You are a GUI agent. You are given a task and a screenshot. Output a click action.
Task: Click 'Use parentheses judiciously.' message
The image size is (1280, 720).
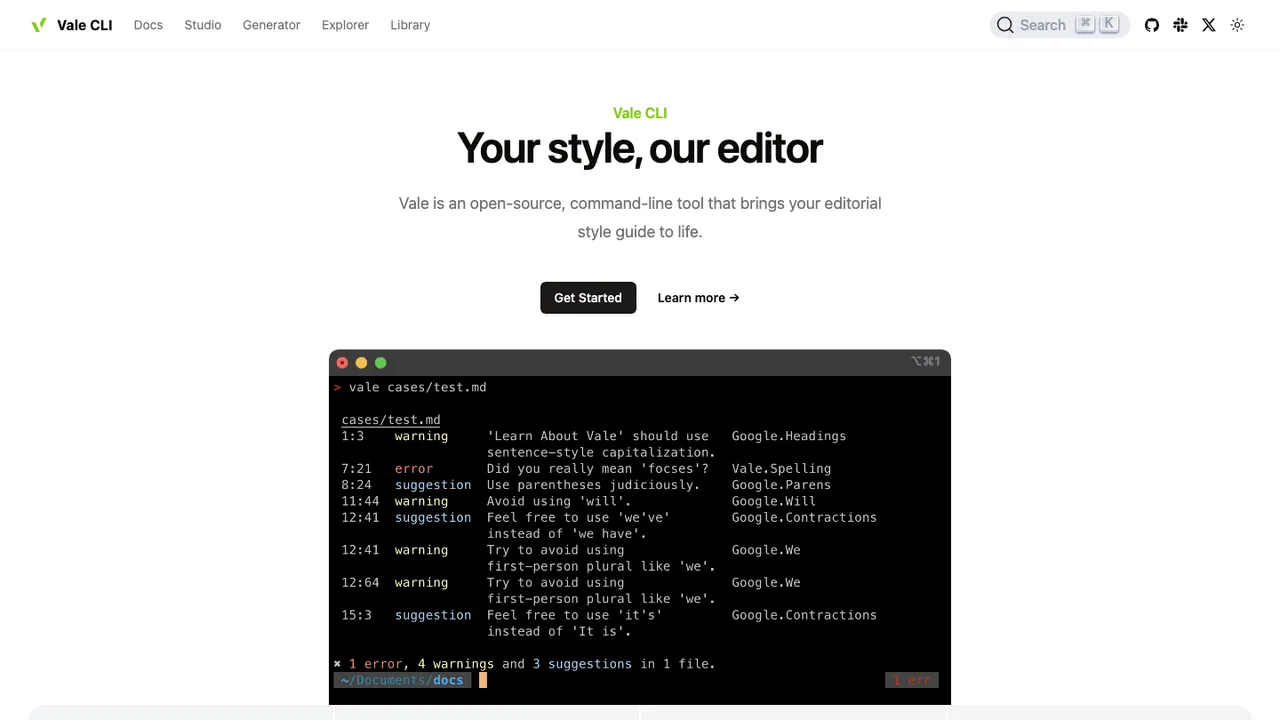point(594,485)
